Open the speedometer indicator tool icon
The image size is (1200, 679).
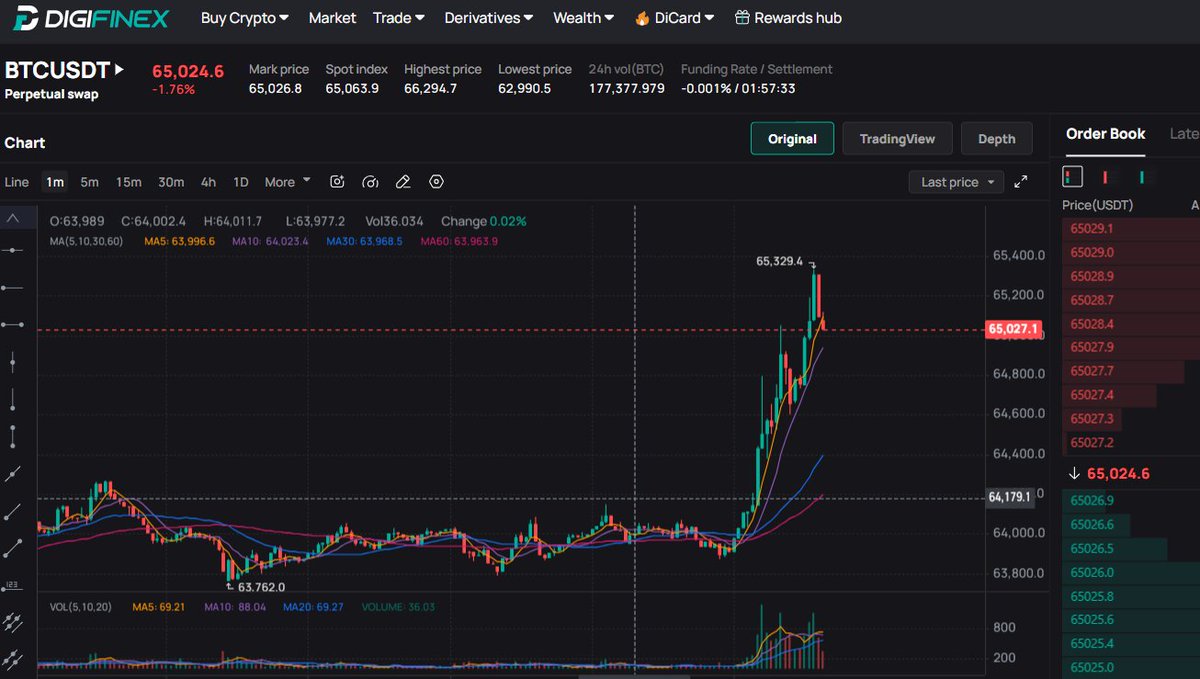tap(370, 181)
